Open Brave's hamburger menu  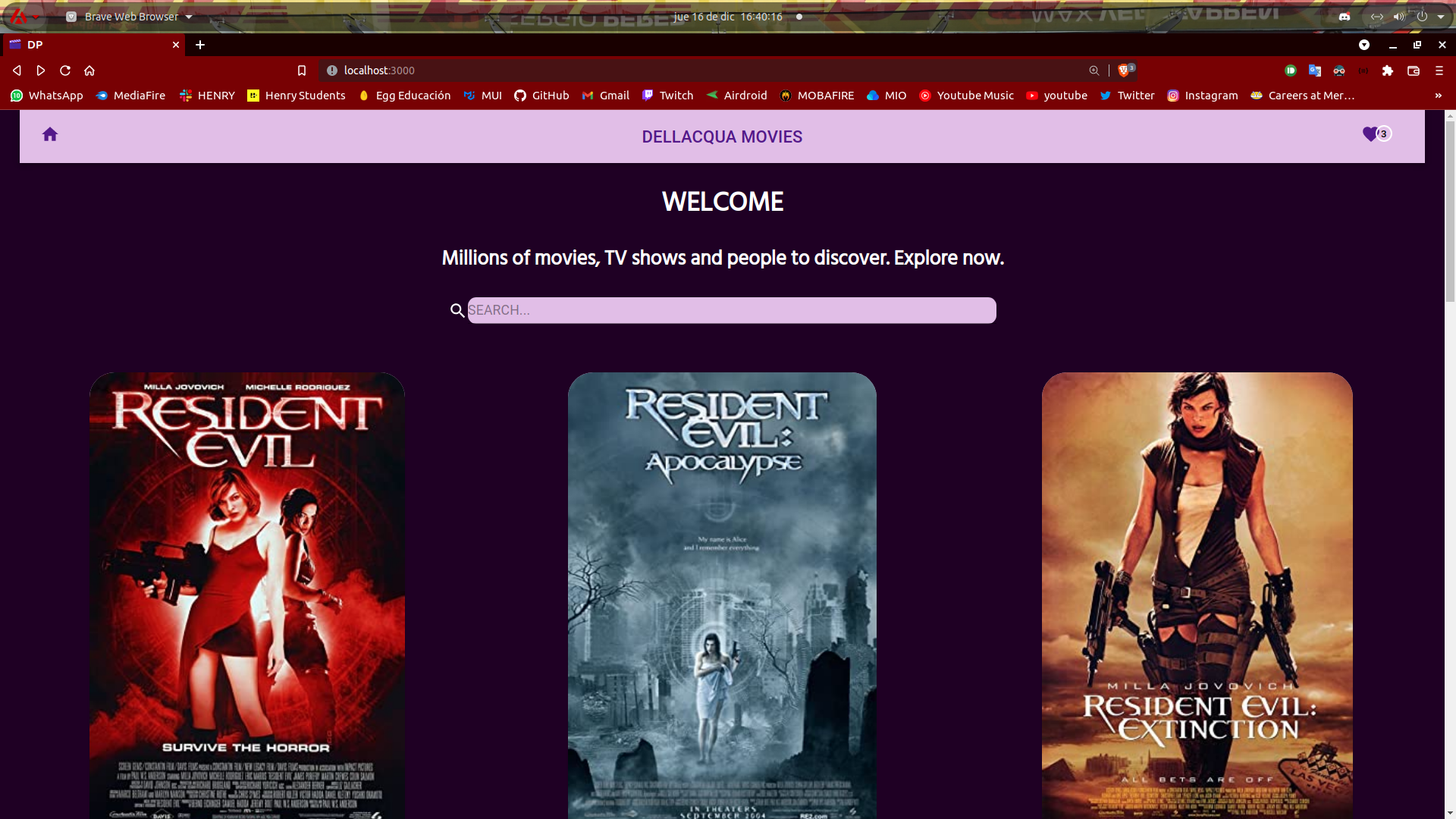(1439, 71)
